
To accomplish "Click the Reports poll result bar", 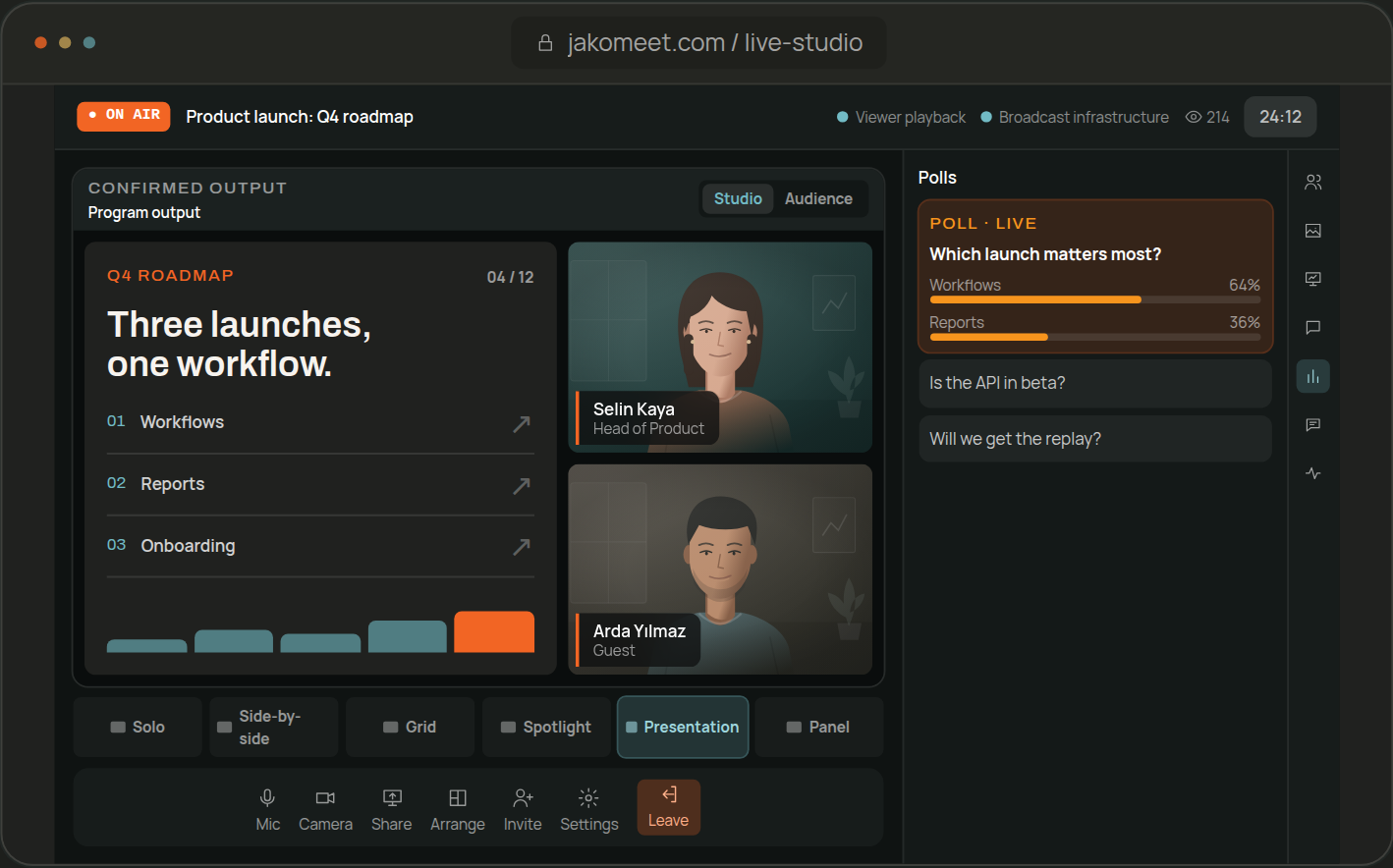I will (1095, 337).
